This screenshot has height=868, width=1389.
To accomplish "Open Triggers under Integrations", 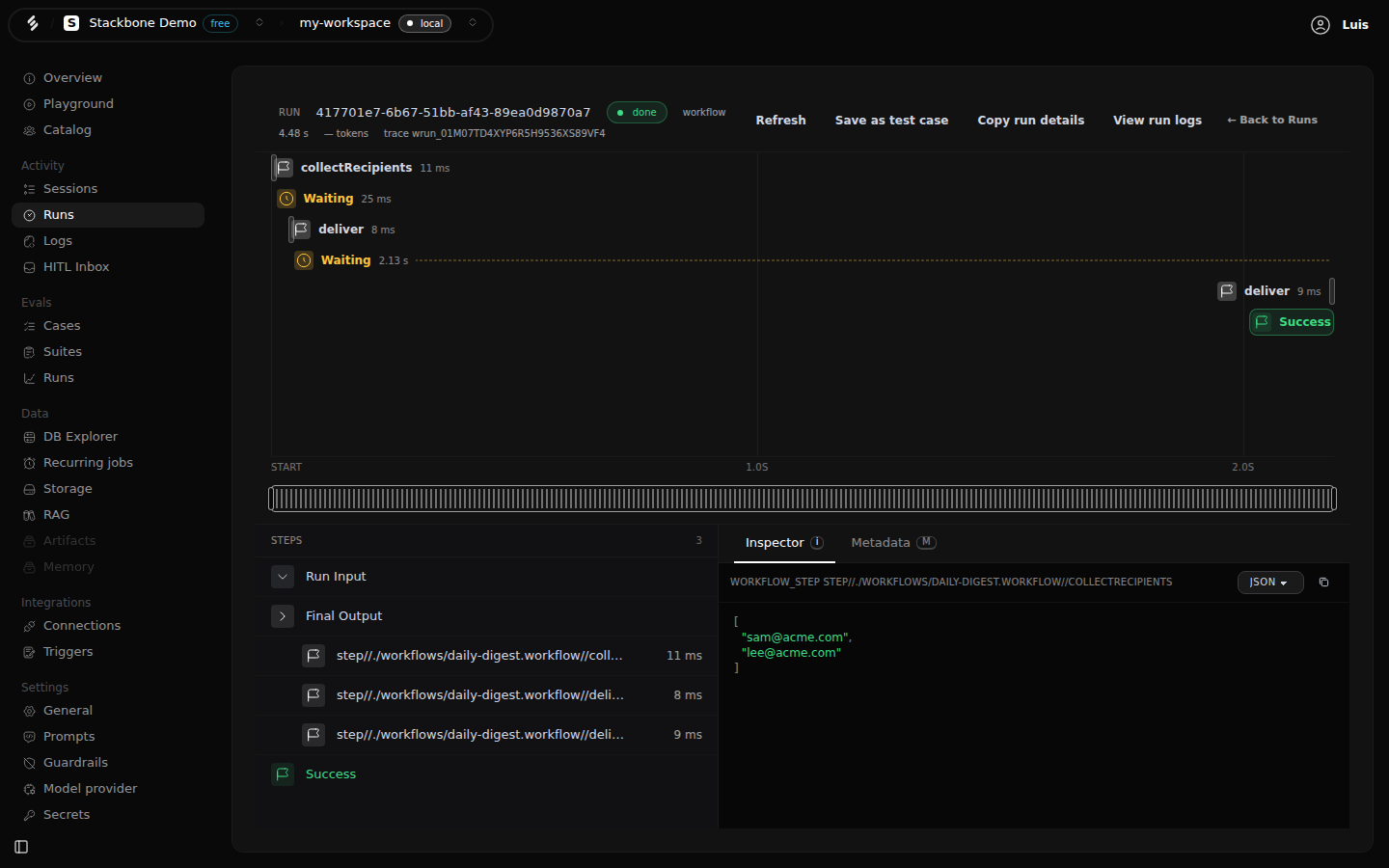I will coord(108,652).
